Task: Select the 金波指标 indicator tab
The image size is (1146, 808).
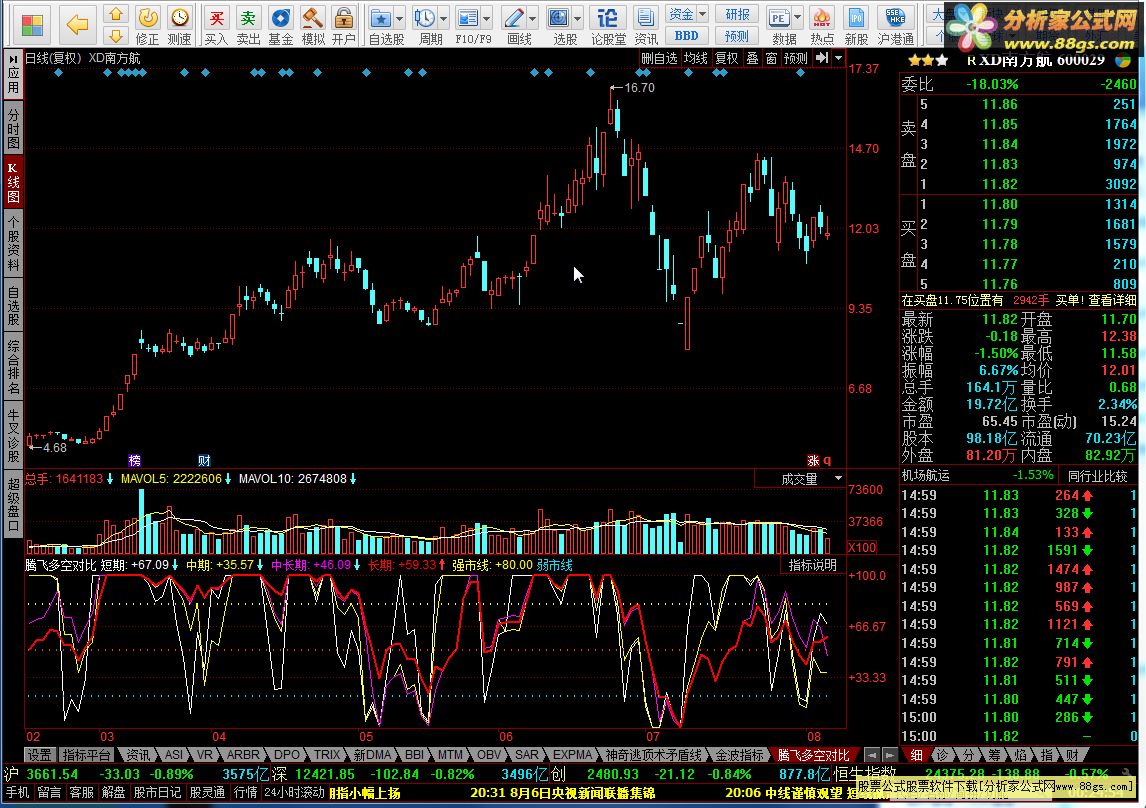Action: tap(739, 755)
